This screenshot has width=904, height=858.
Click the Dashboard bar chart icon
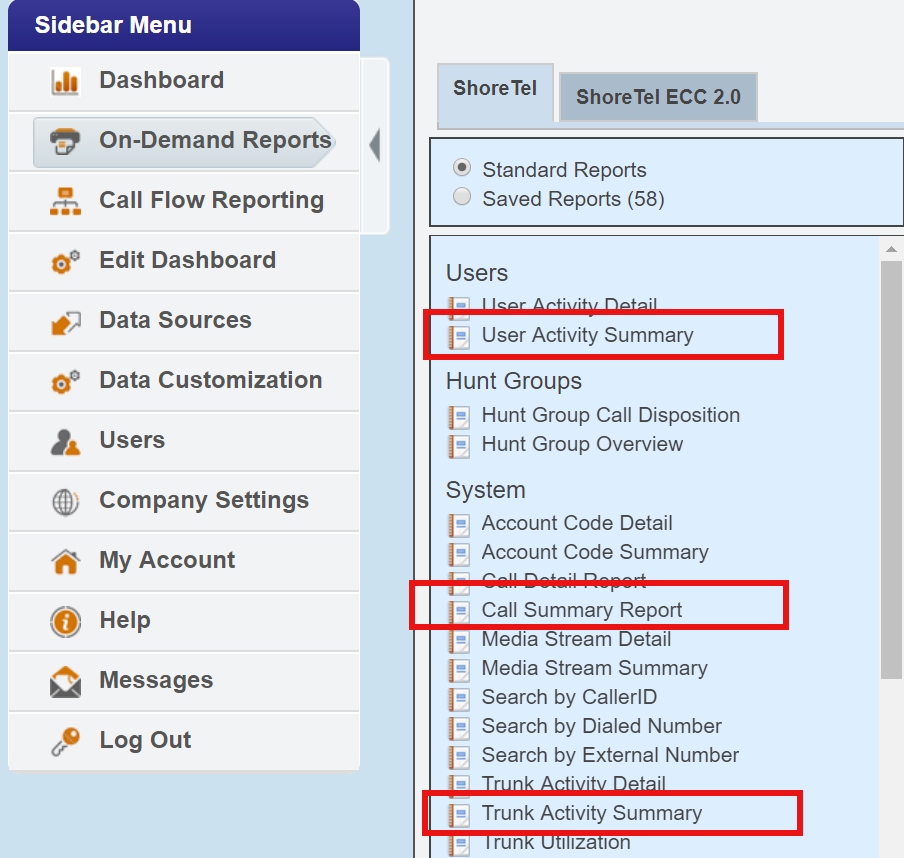tap(65, 82)
